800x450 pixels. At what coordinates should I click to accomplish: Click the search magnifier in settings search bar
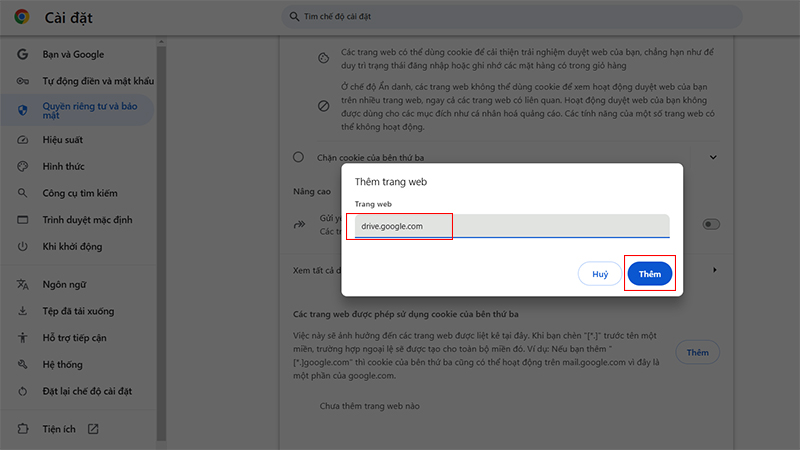pyautogui.click(x=294, y=17)
